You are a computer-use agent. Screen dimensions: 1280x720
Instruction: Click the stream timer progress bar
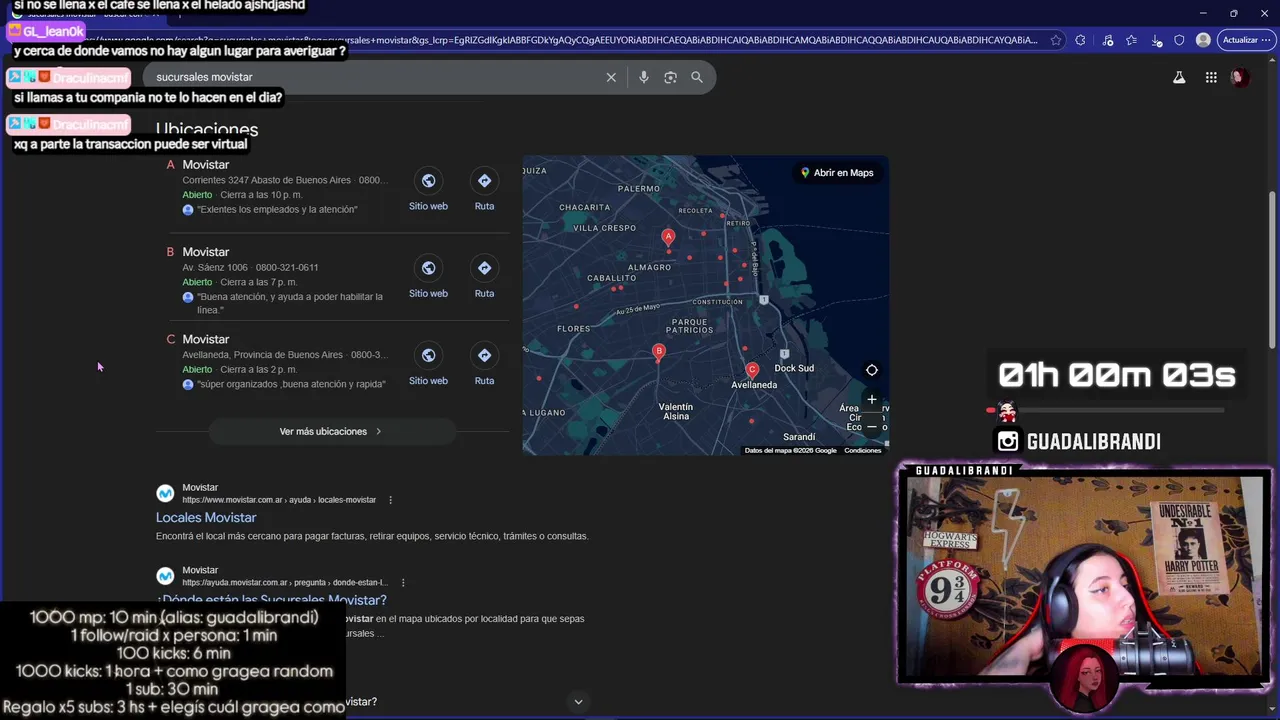(x=1105, y=410)
